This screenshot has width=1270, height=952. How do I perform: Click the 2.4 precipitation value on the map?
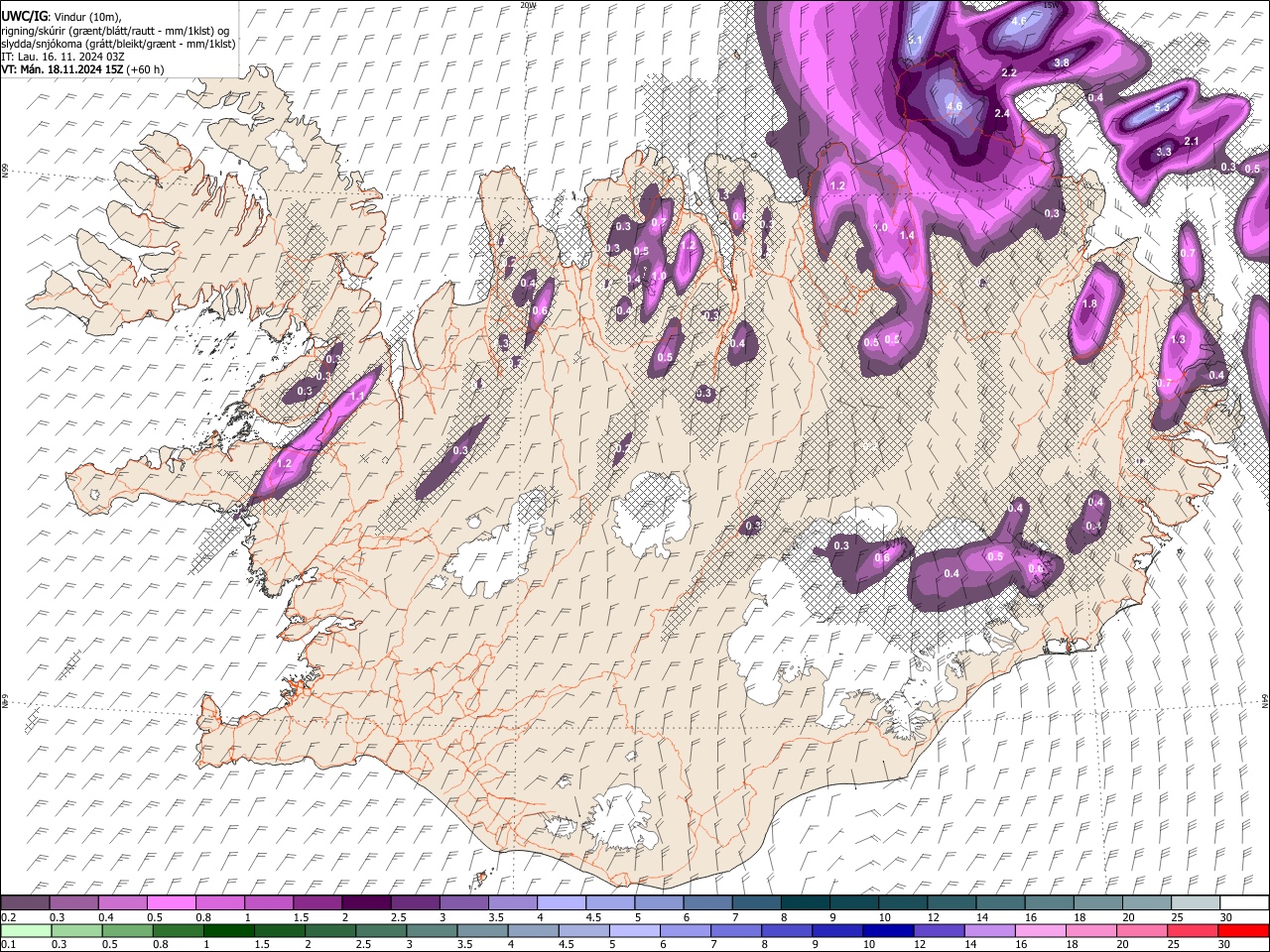[1002, 114]
